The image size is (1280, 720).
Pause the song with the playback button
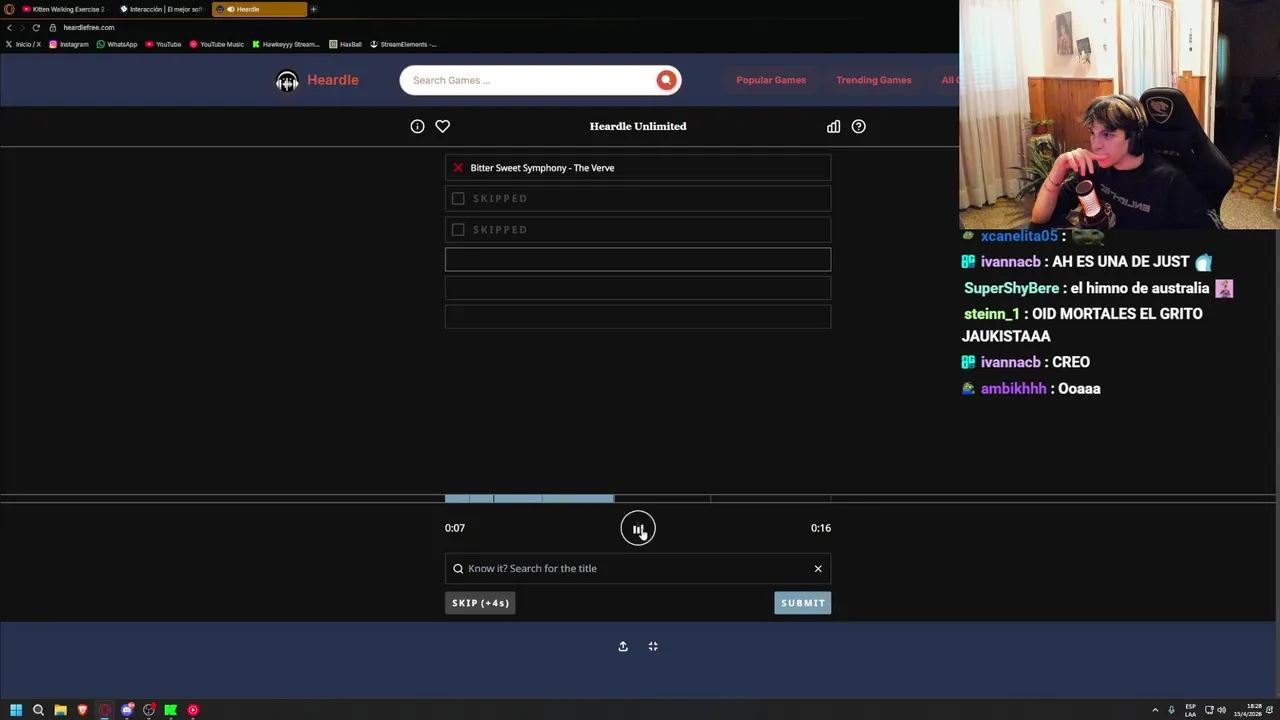638,528
